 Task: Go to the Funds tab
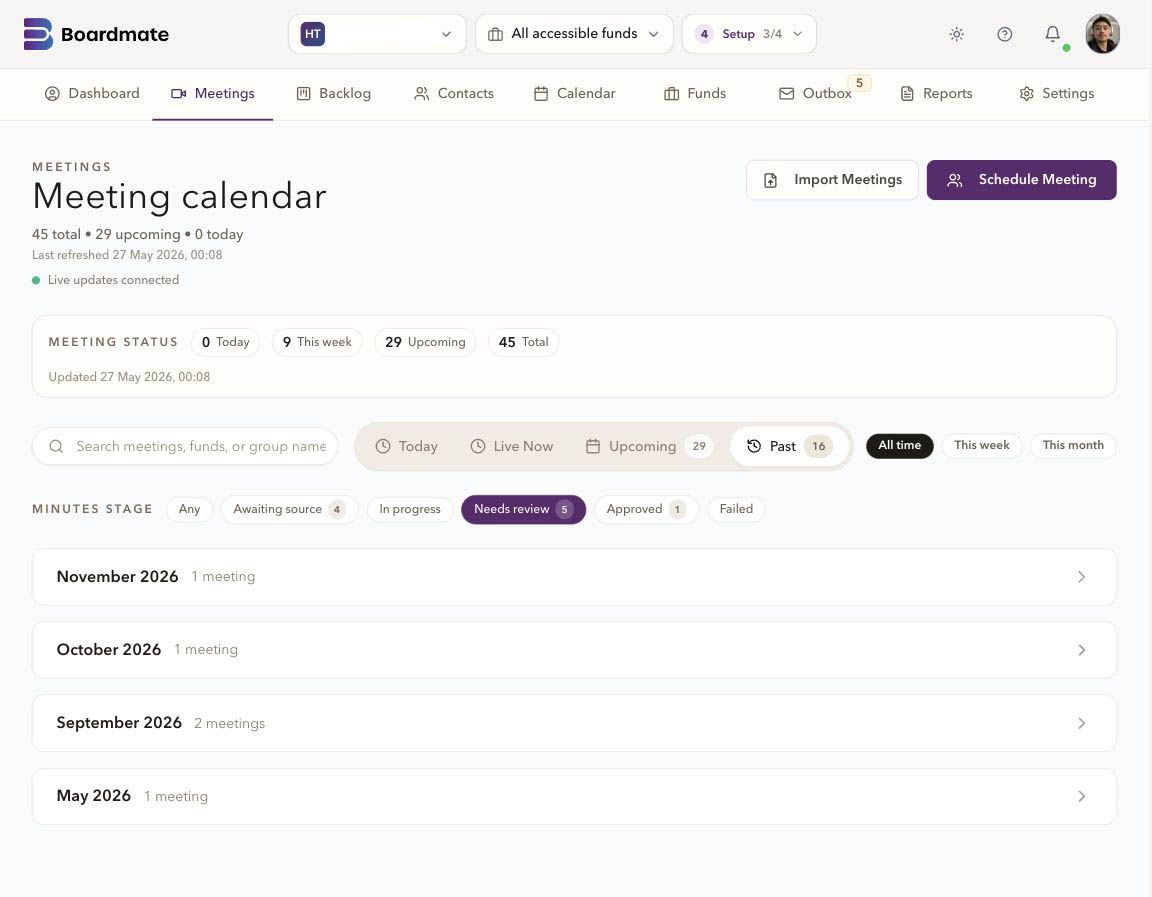pyautogui.click(x=694, y=94)
